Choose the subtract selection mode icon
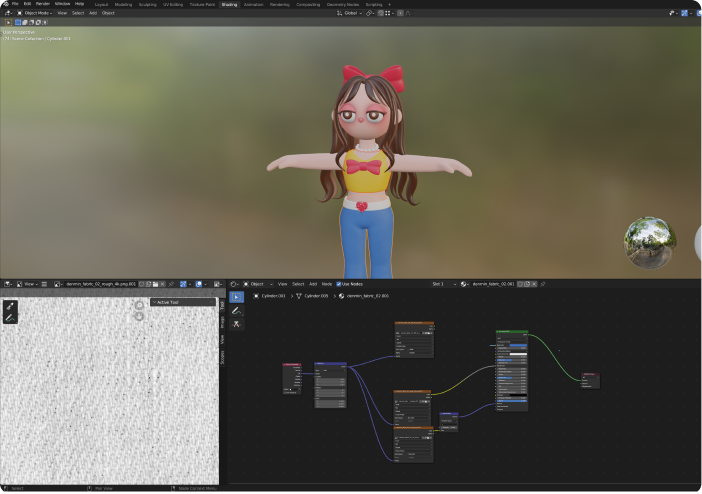The height and width of the screenshot is (494, 702). [31, 22]
